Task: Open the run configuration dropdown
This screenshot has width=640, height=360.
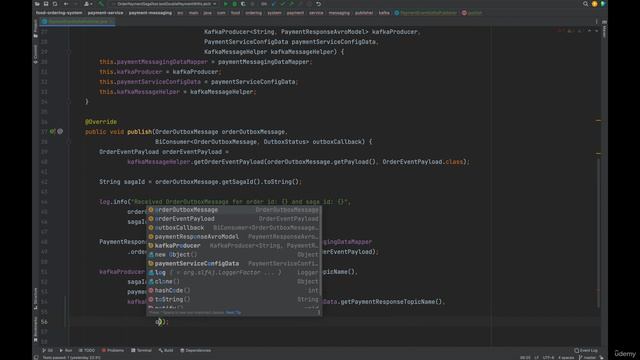Action: coord(164,4)
